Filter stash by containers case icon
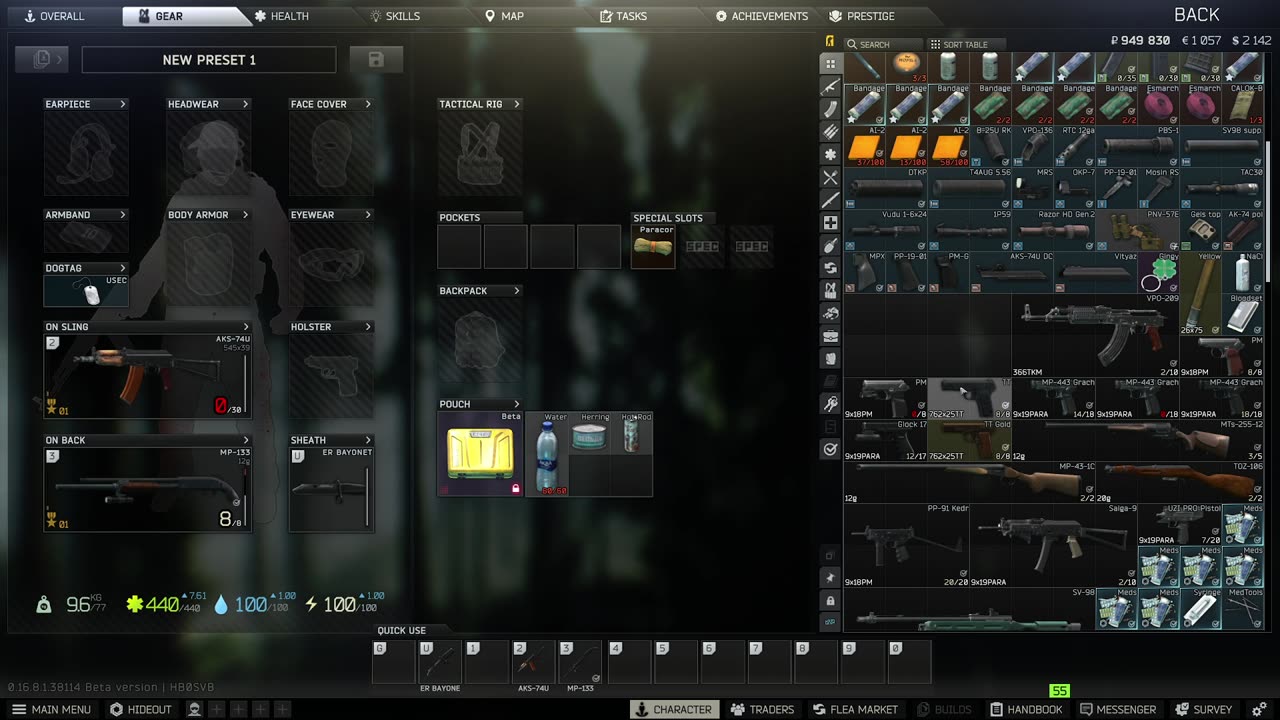 [830, 337]
